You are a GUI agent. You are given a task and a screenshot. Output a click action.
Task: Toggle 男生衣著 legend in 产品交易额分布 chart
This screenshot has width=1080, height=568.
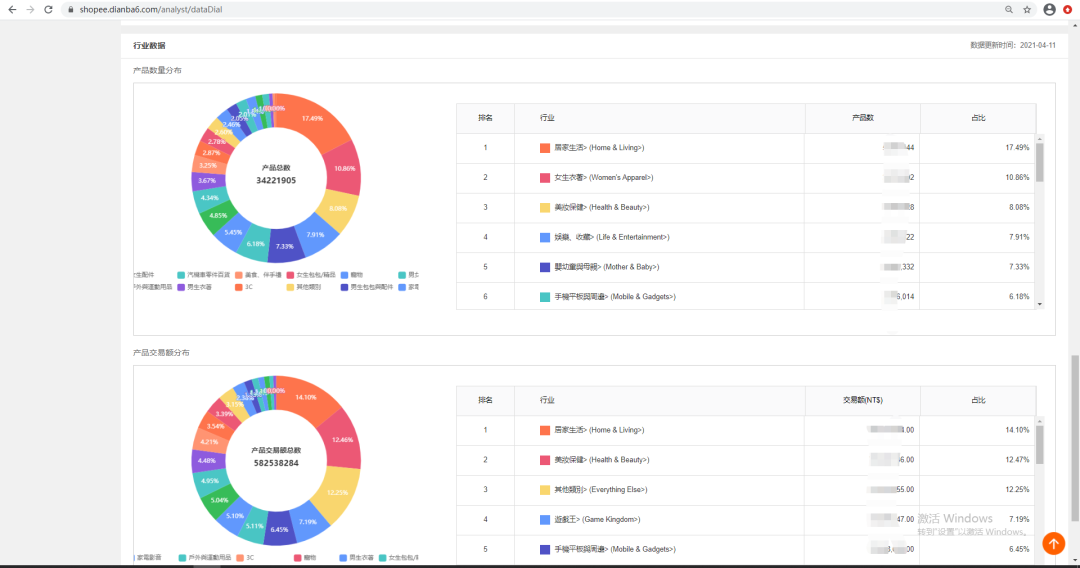[x=357, y=558]
